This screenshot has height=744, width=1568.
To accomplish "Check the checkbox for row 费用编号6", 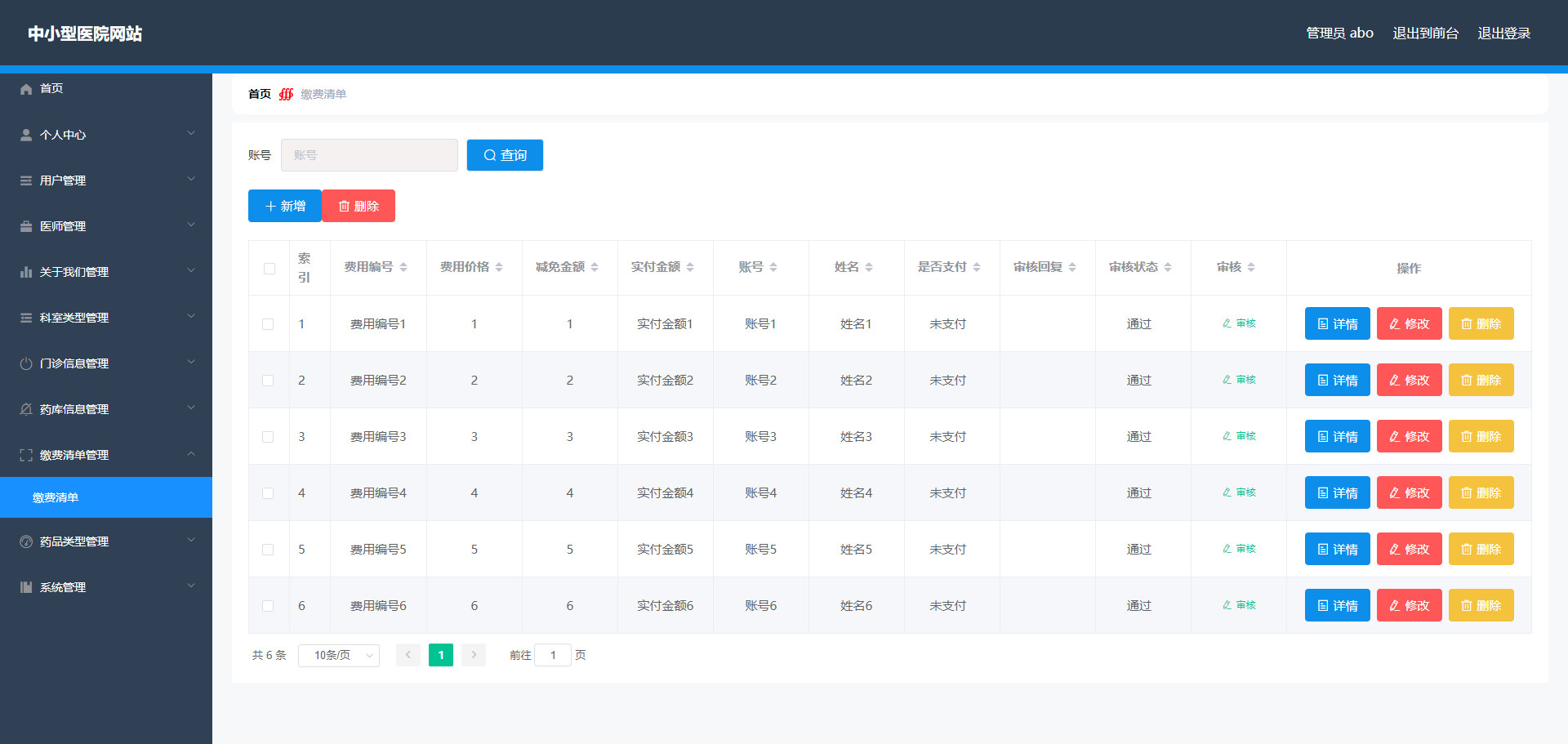I will pyautogui.click(x=268, y=606).
